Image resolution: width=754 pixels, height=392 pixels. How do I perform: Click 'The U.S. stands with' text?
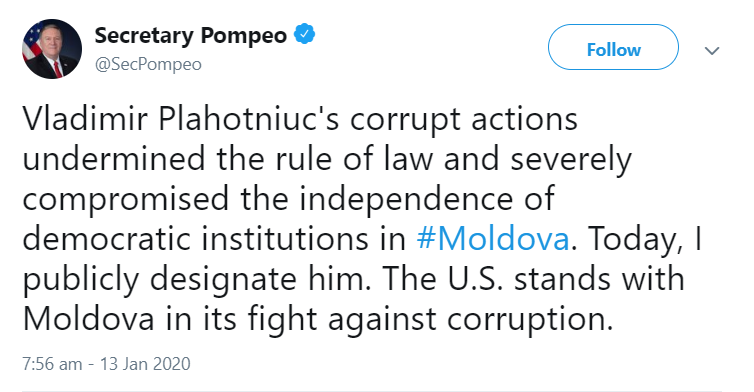pyautogui.click(x=533, y=279)
